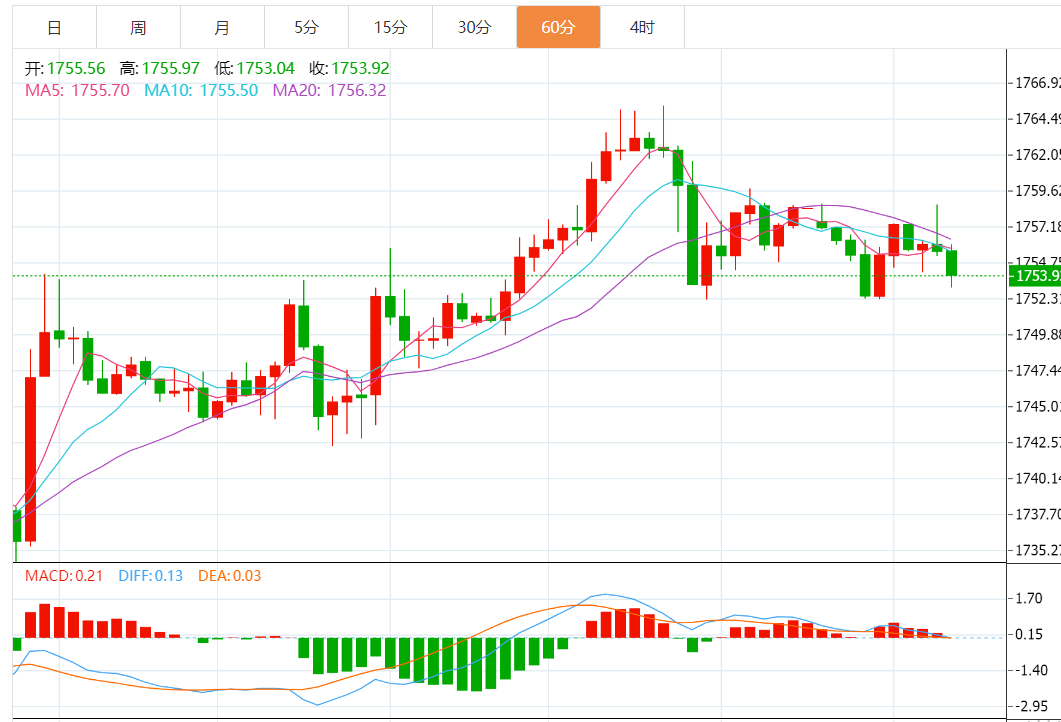
Task: Click the 1766.9 price axis label
Action: click(x=1038, y=83)
